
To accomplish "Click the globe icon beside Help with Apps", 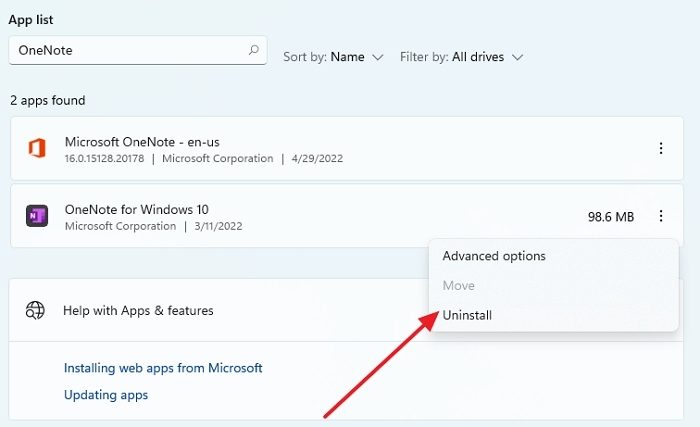I will [35, 310].
